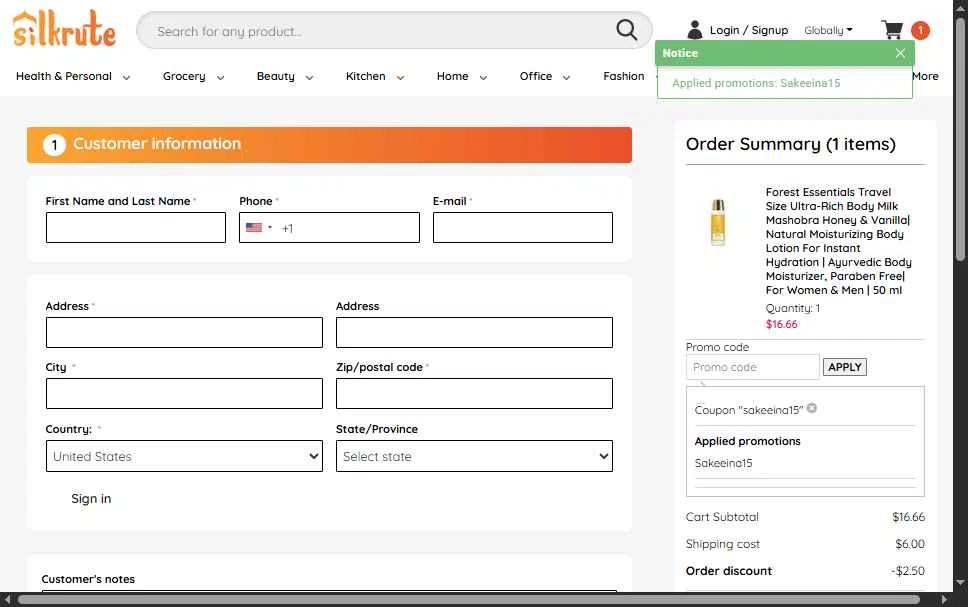Focus the first required Address field
The height and width of the screenshot is (607, 968).
tap(184, 333)
